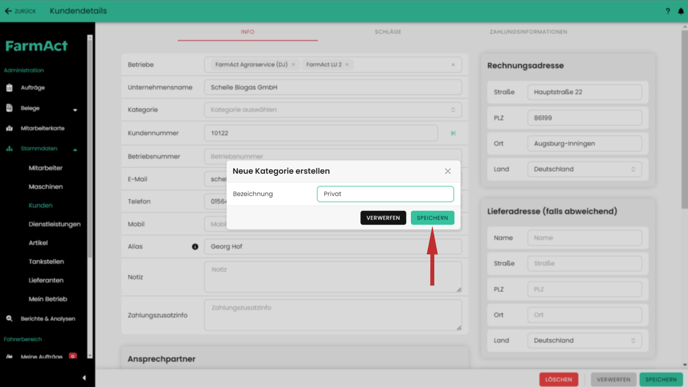The height and width of the screenshot is (387, 688).
Task: Open the help question mark icon
Action: (x=668, y=11)
